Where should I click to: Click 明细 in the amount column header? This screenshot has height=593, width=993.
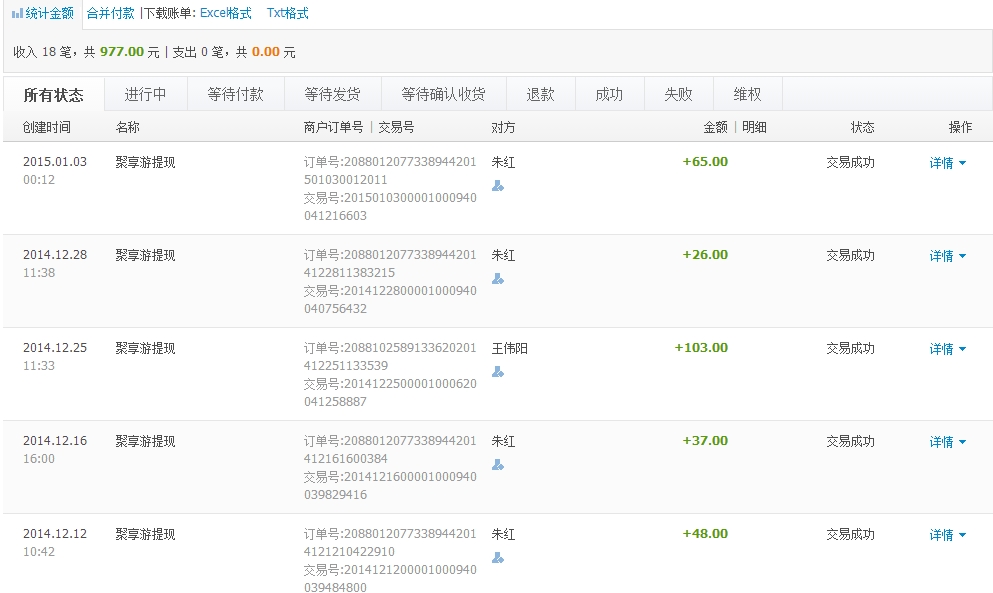coord(754,127)
